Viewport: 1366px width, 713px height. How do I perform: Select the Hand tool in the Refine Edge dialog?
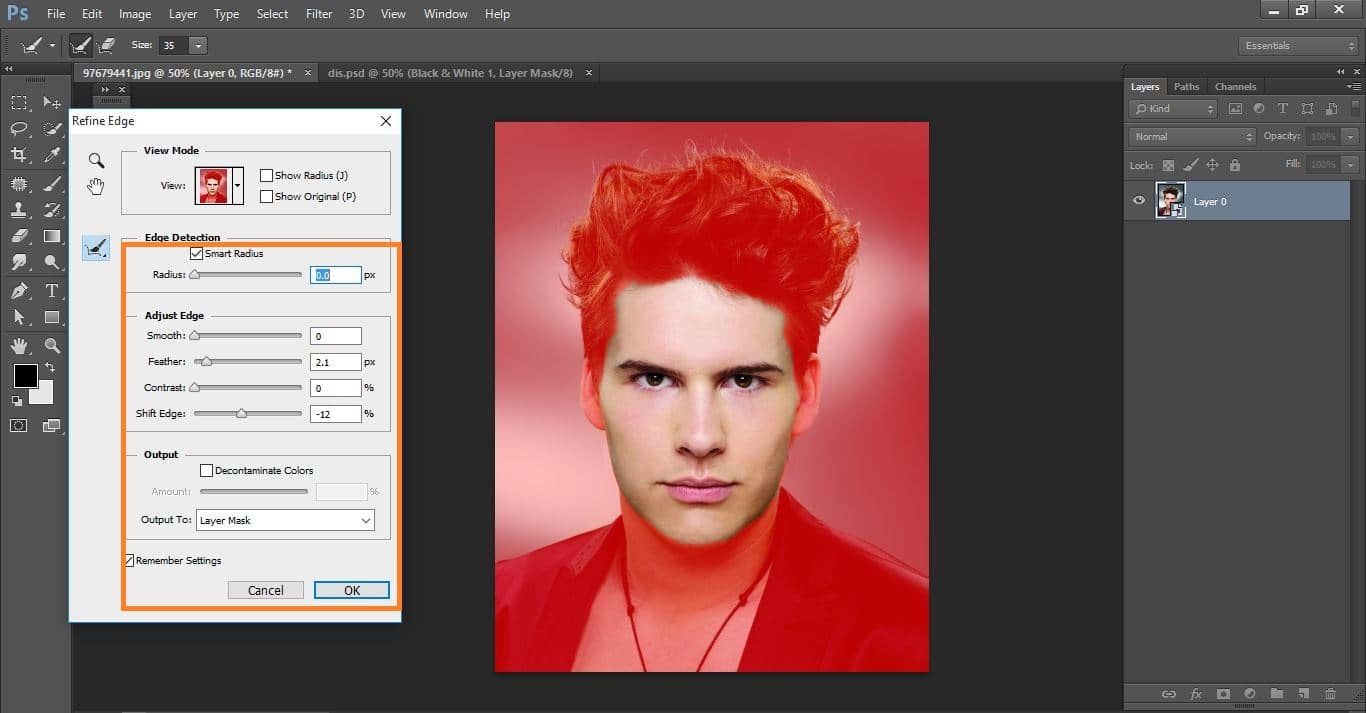pos(95,185)
